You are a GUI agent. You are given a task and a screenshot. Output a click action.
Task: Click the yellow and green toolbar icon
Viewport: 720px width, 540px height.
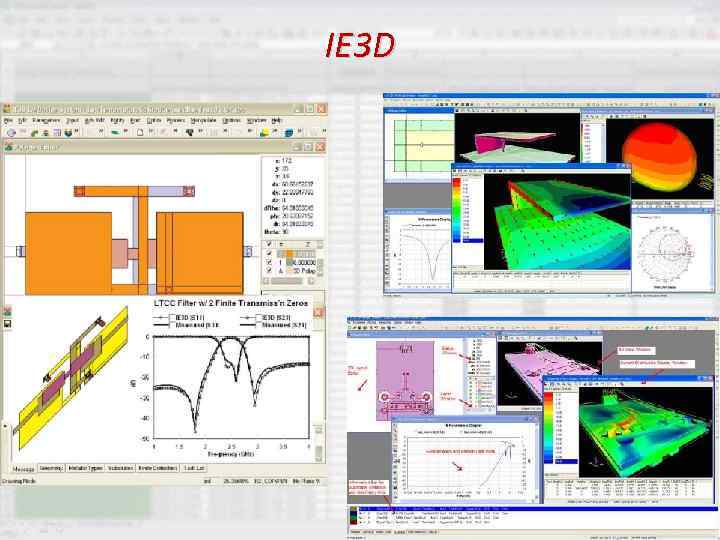coord(264,133)
